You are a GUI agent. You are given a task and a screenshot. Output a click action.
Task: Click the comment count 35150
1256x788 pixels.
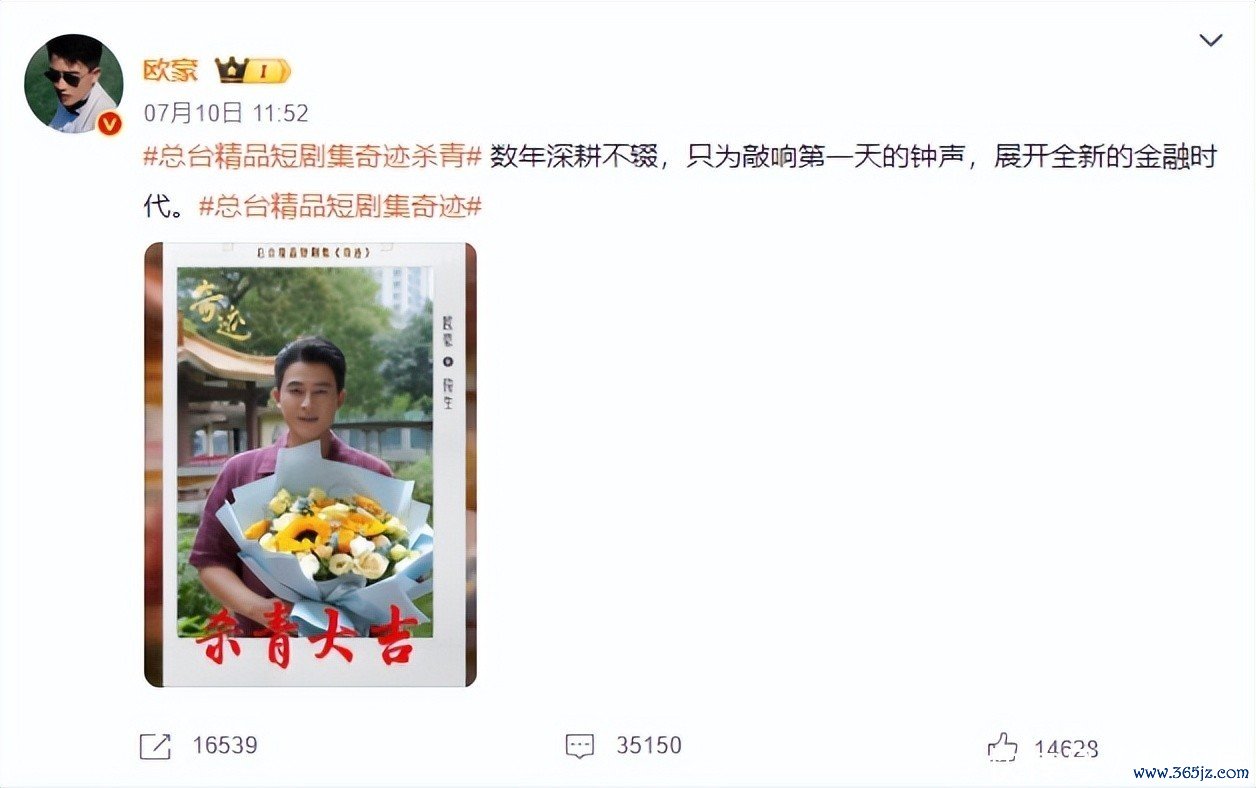click(649, 745)
